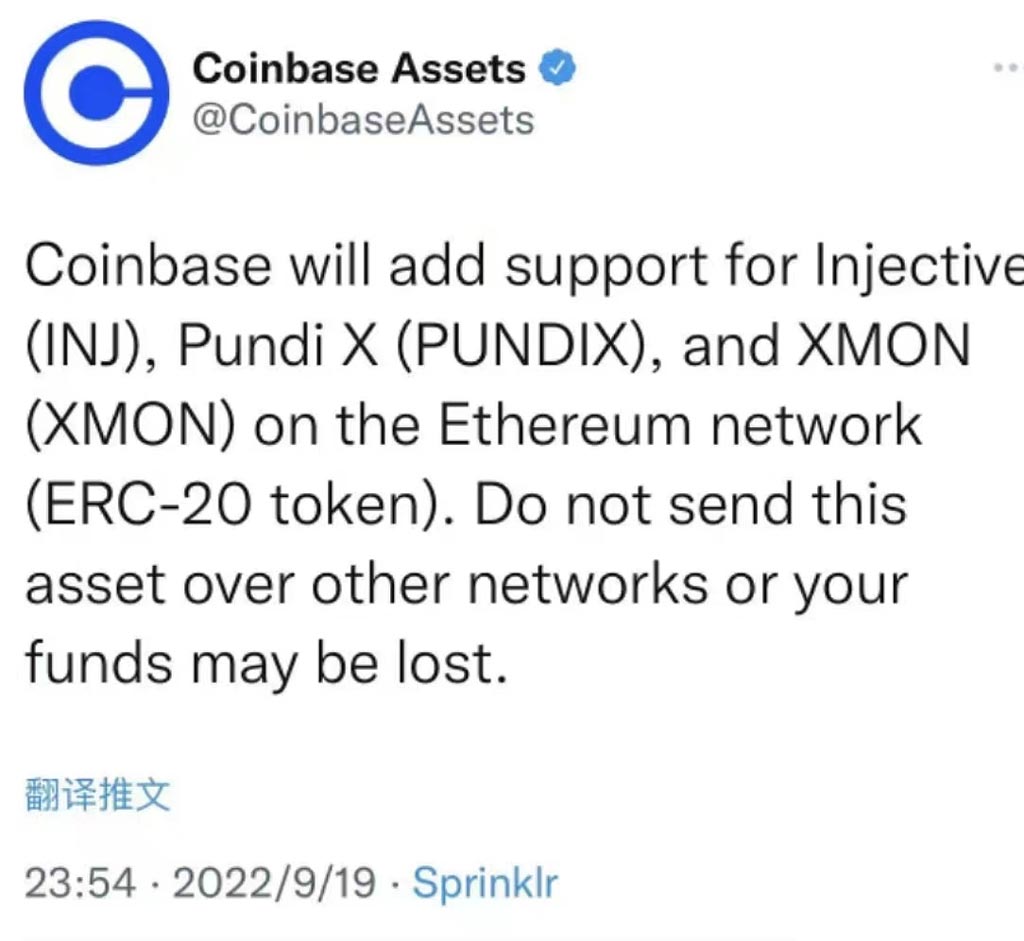Click the phrase 'Do not send this'
The height and width of the screenshot is (941, 1024).
[690, 505]
